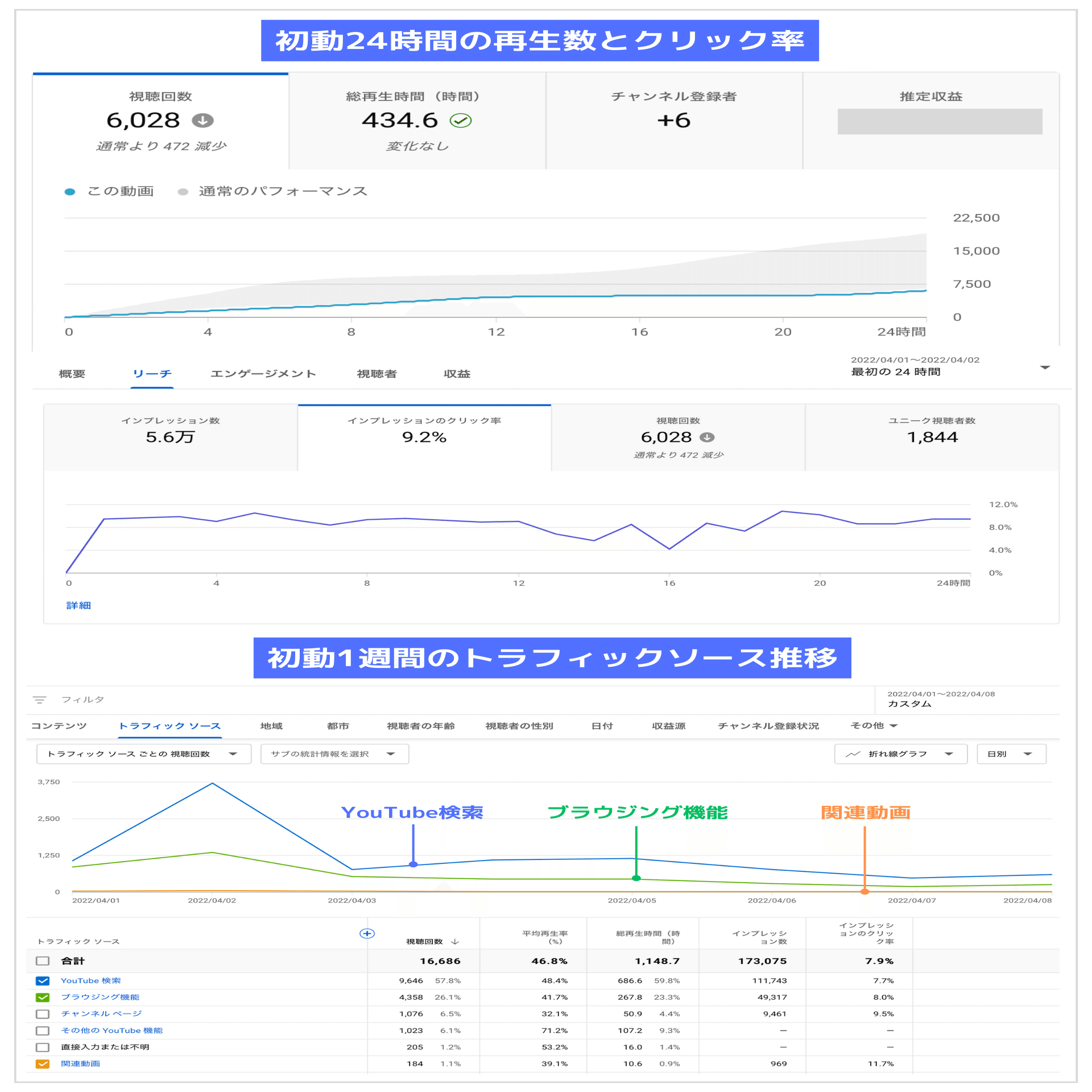Open the 折れ線グラフ chart type dropdown
The height and width of the screenshot is (1092, 1092).
point(900,754)
